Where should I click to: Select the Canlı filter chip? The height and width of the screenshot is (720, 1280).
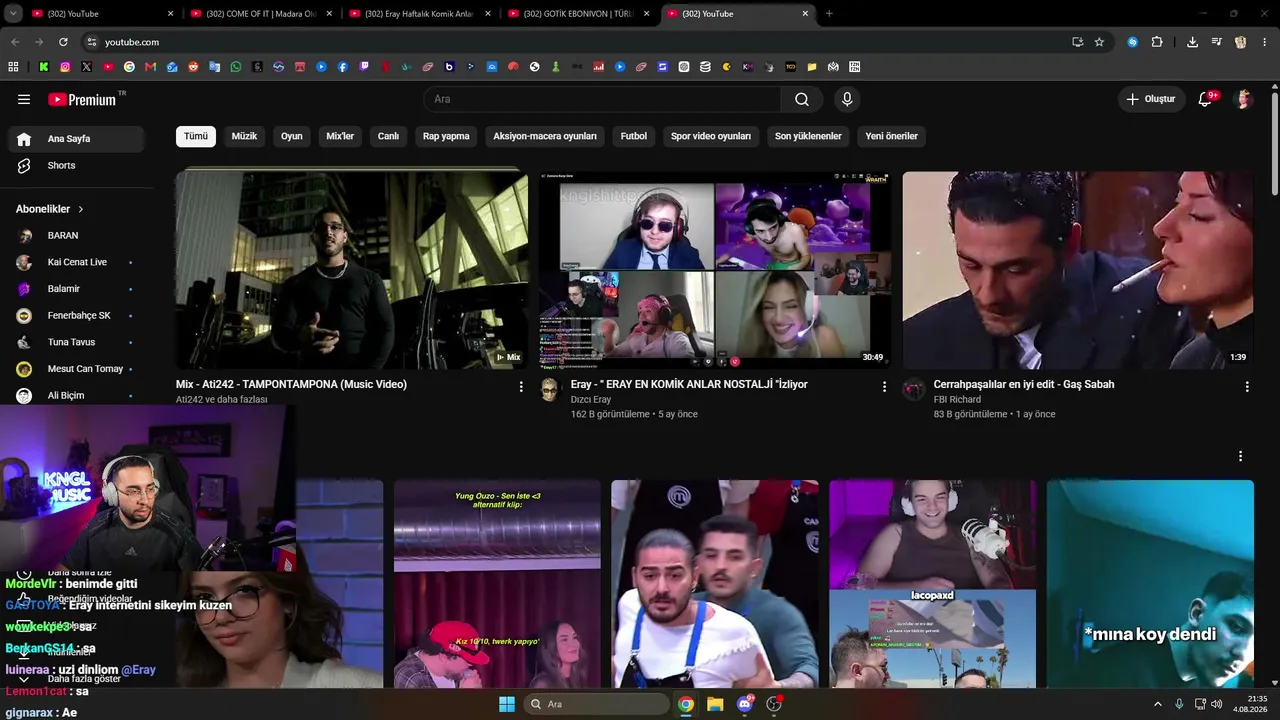pyautogui.click(x=388, y=136)
